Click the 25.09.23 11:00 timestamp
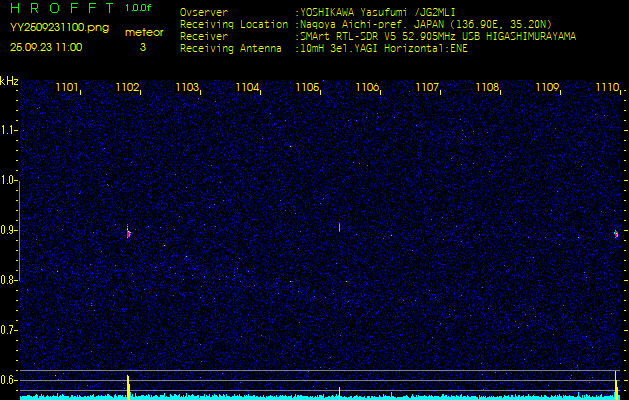The image size is (629, 400). [x=46, y=47]
